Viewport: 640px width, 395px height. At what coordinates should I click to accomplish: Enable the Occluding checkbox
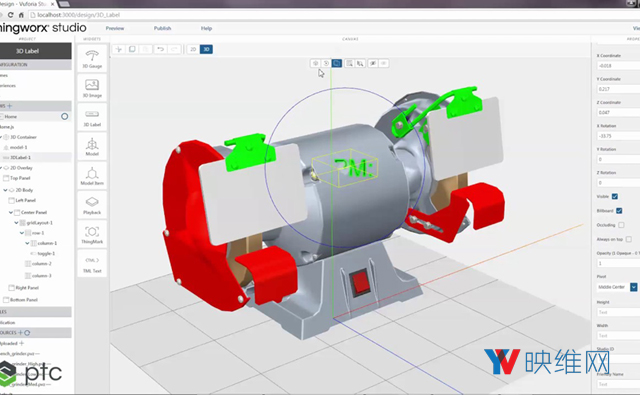pyautogui.click(x=621, y=225)
